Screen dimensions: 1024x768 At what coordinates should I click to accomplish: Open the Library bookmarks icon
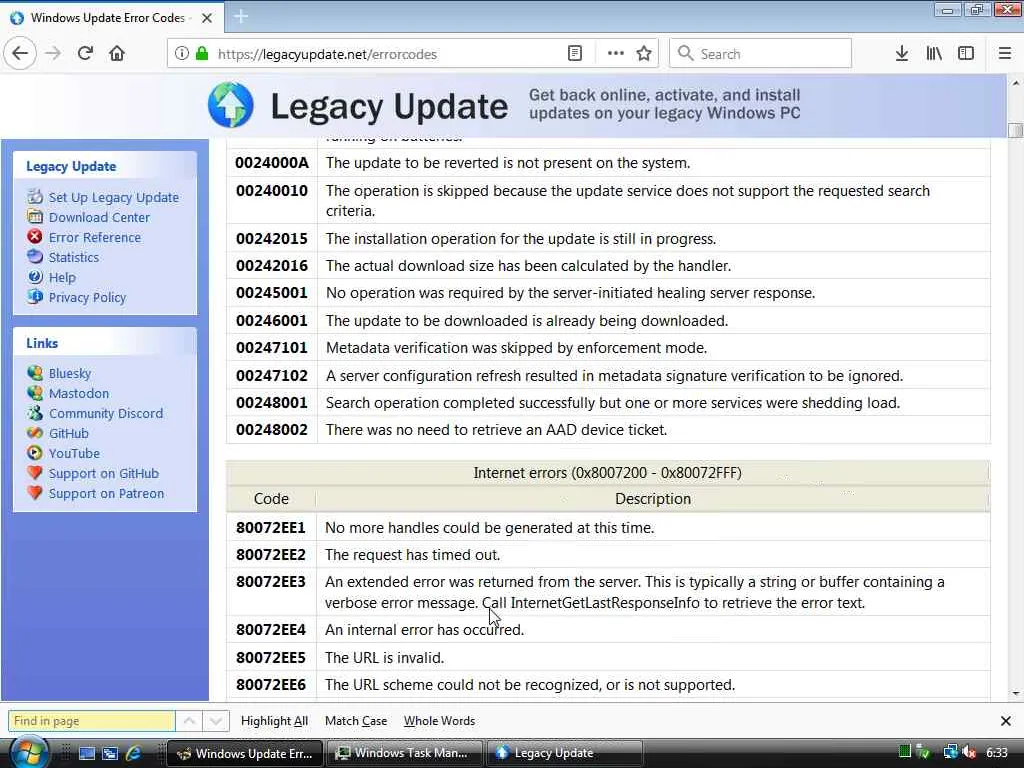coord(934,54)
